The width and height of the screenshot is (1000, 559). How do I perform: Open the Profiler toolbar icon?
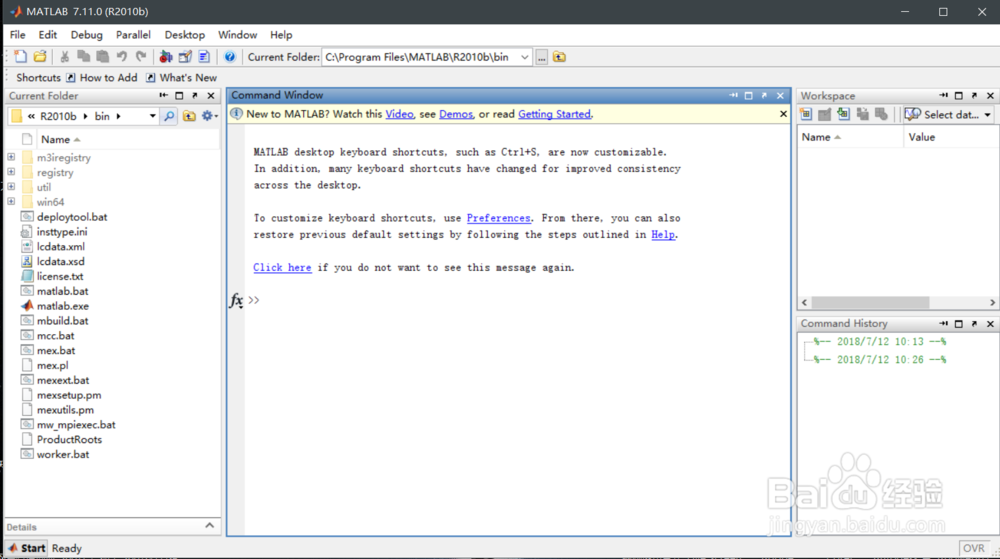[204, 57]
